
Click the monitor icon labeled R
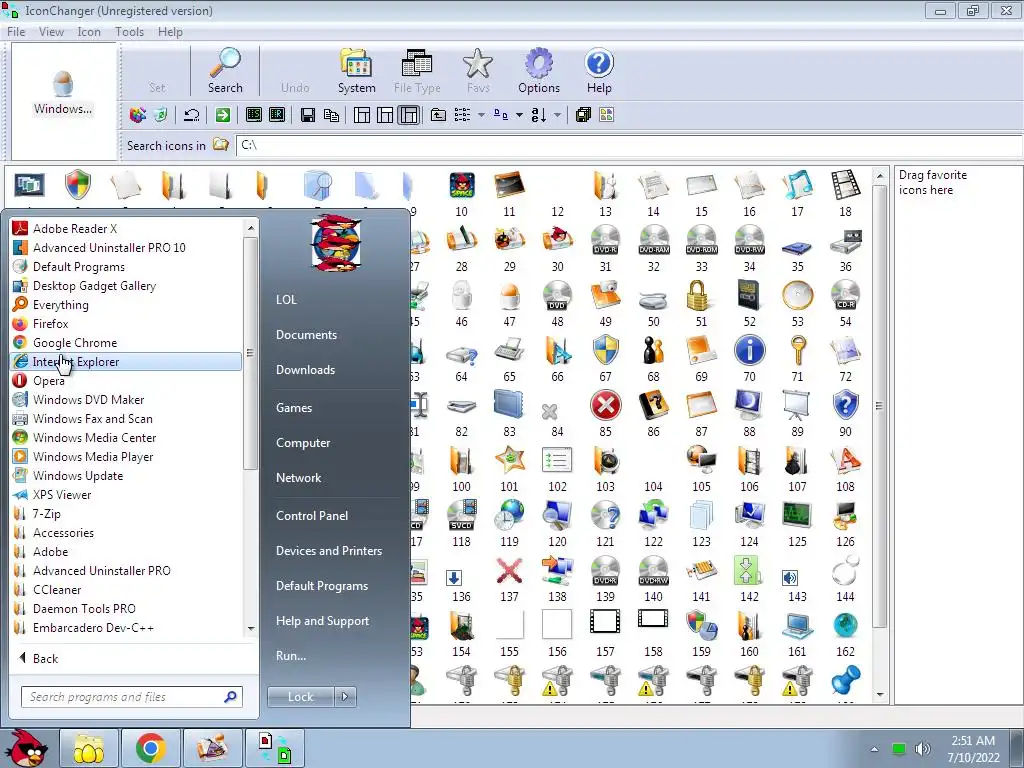pos(277,115)
